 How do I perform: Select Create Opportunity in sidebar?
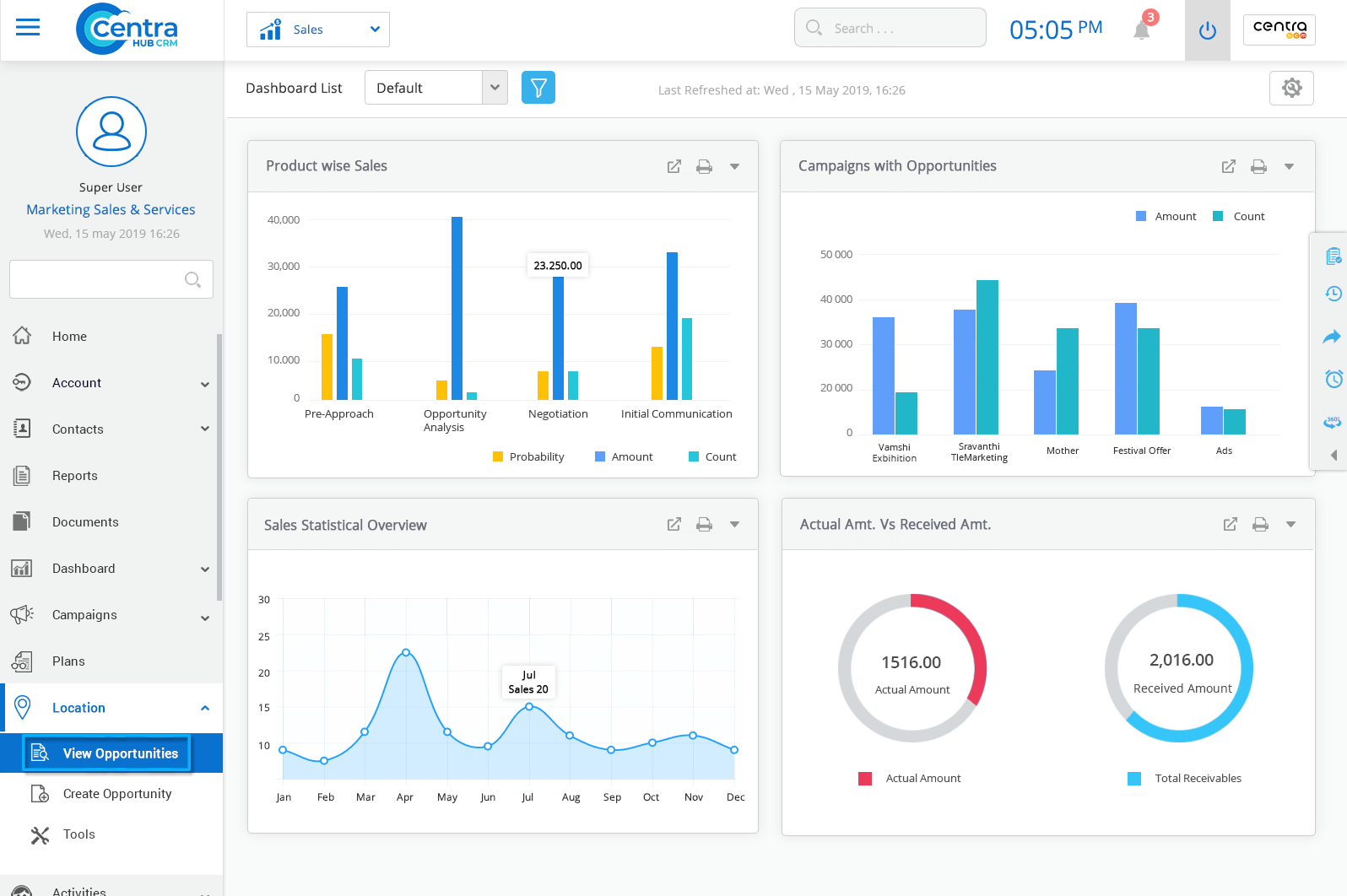tap(116, 794)
